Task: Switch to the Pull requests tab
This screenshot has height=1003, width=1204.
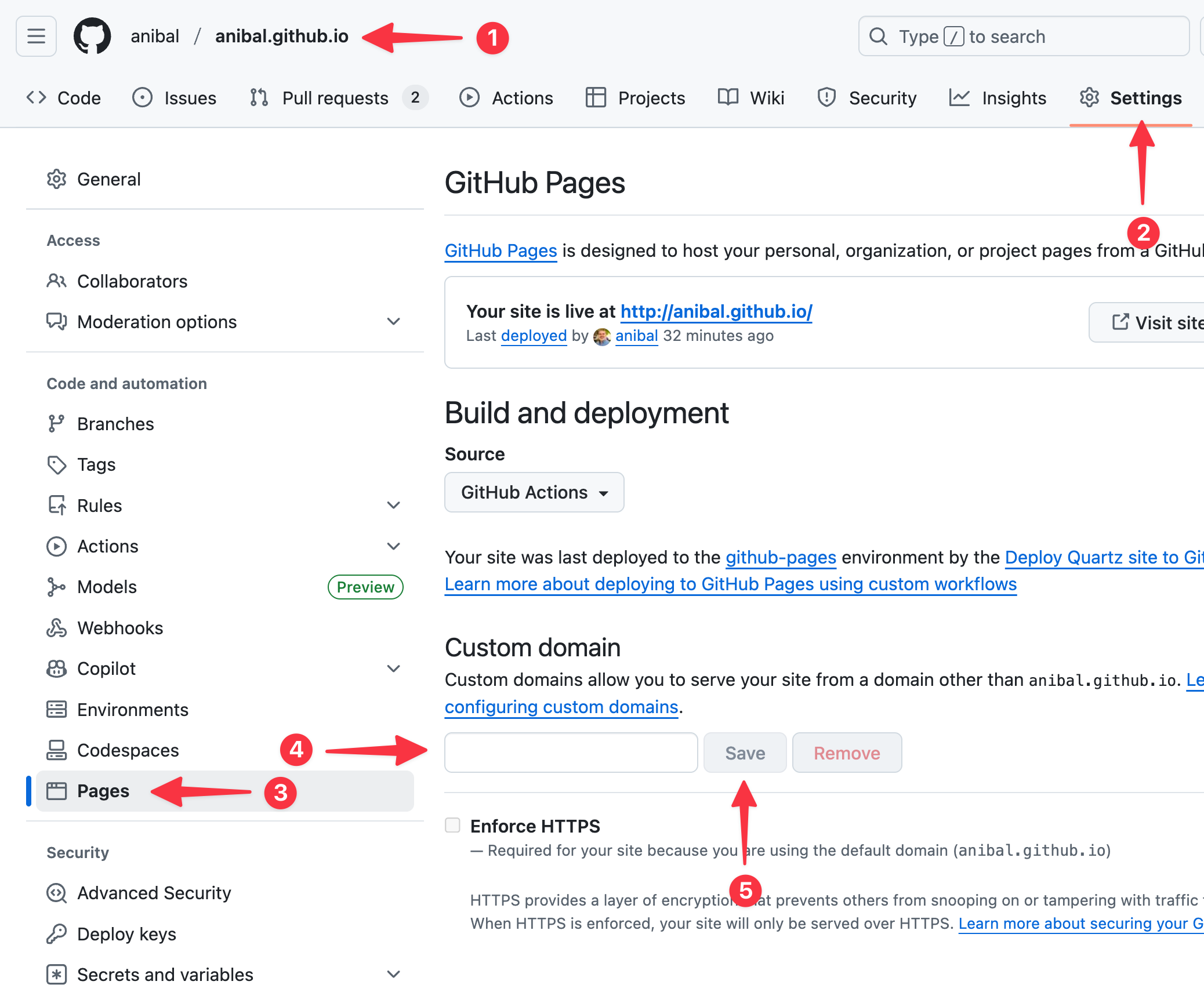Action: pos(335,98)
